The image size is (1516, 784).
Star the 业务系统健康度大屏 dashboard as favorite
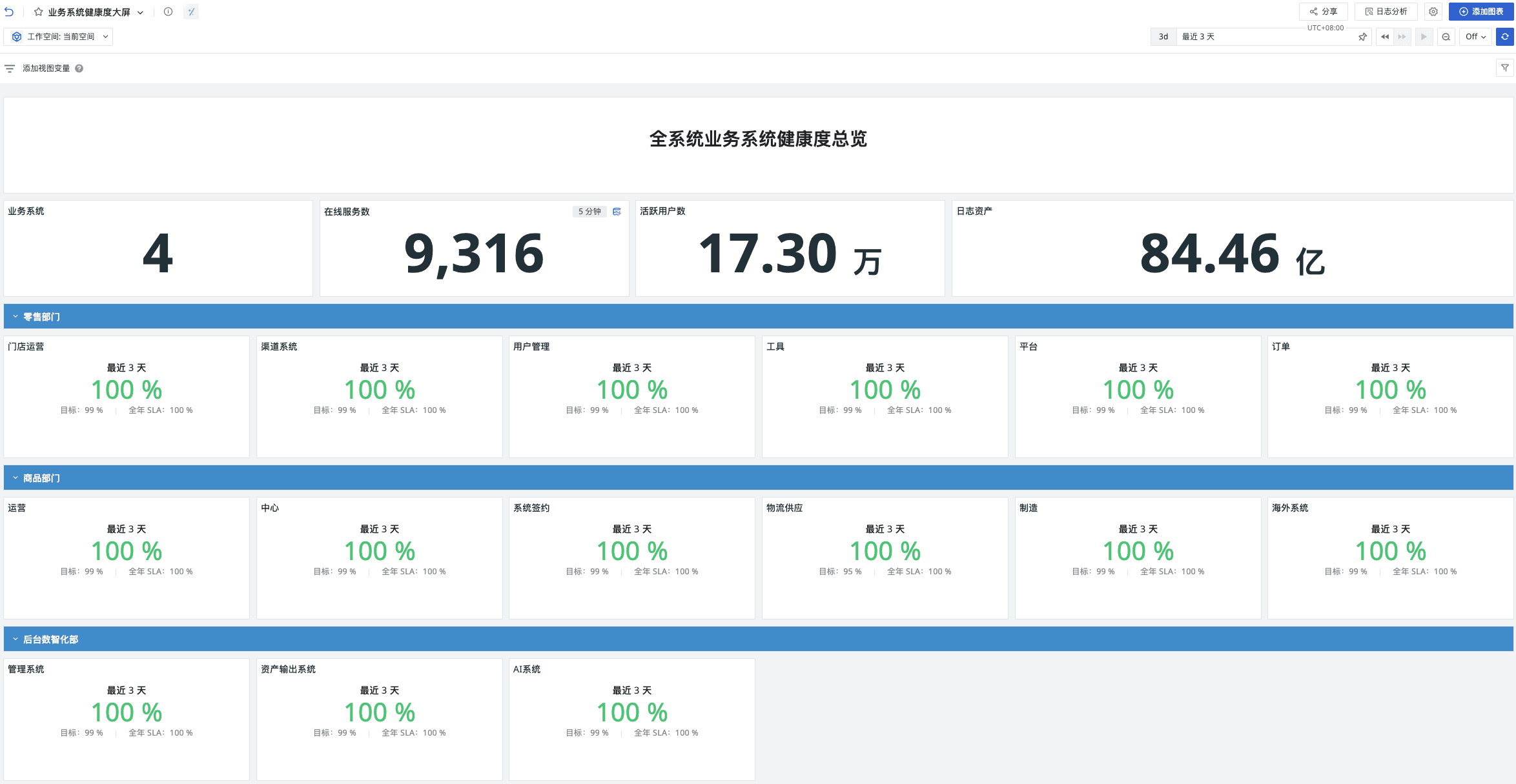pos(39,12)
